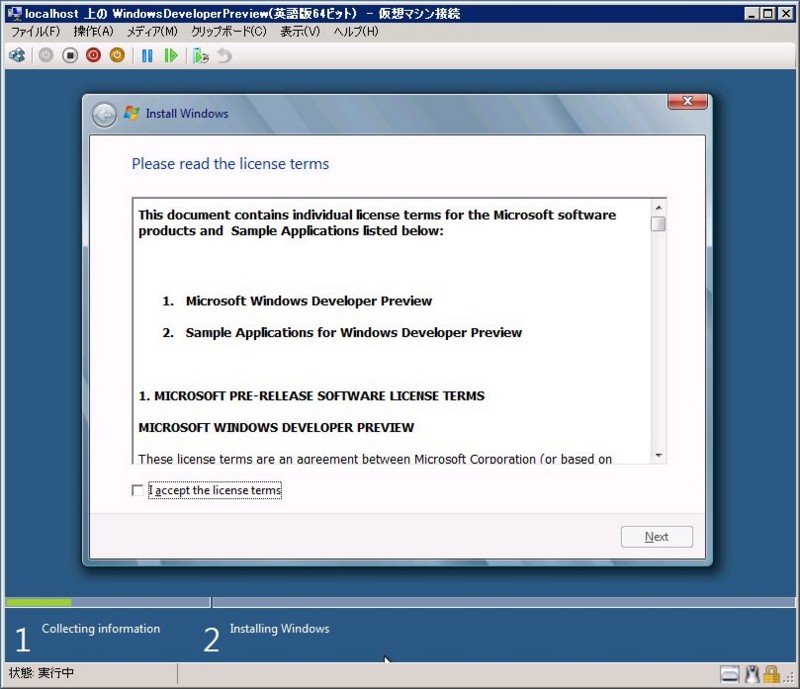
Task: Minimize the virtual machine connection window
Action: point(751,14)
